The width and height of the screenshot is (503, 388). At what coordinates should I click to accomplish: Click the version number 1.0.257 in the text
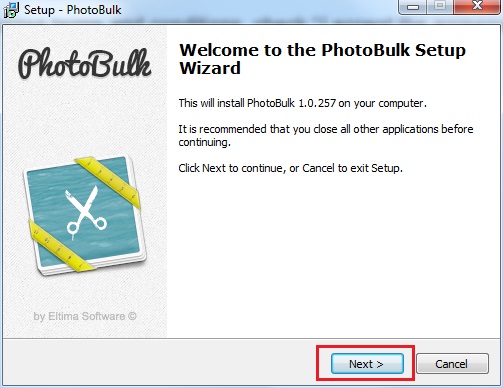click(x=317, y=103)
